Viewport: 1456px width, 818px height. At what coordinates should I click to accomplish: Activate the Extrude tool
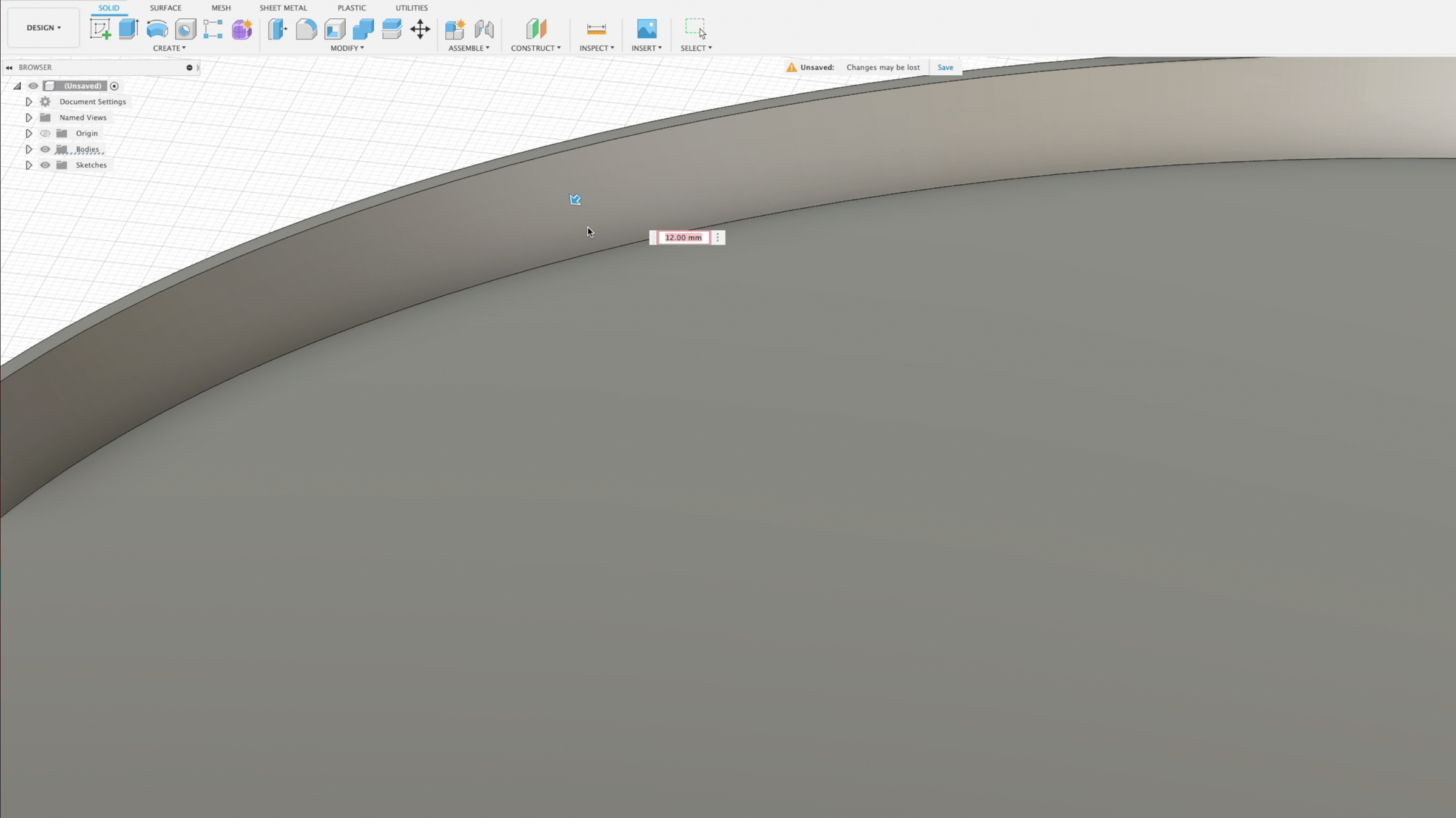coord(128,28)
